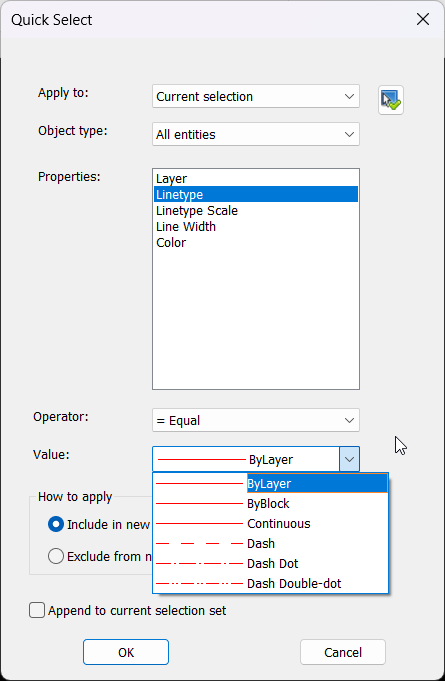Confirm with the OK button
The image size is (445, 681).
coord(126,652)
